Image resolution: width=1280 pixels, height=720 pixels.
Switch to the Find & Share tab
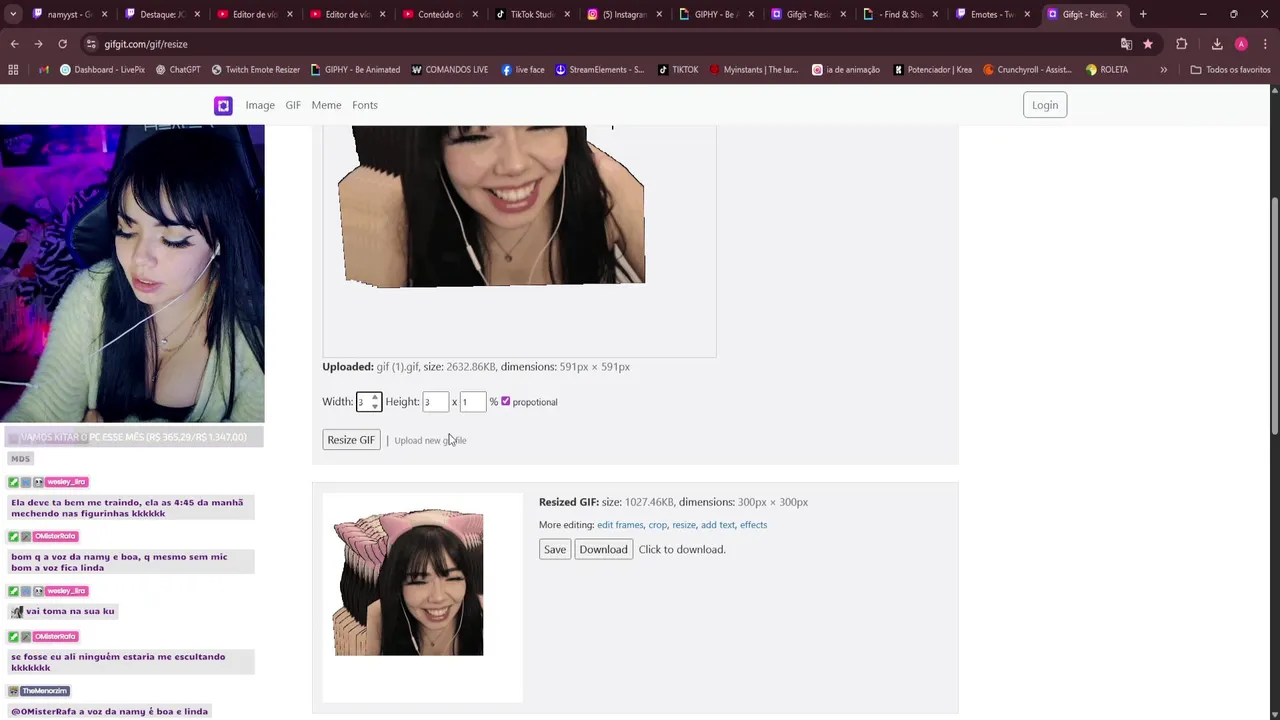click(901, 14)
